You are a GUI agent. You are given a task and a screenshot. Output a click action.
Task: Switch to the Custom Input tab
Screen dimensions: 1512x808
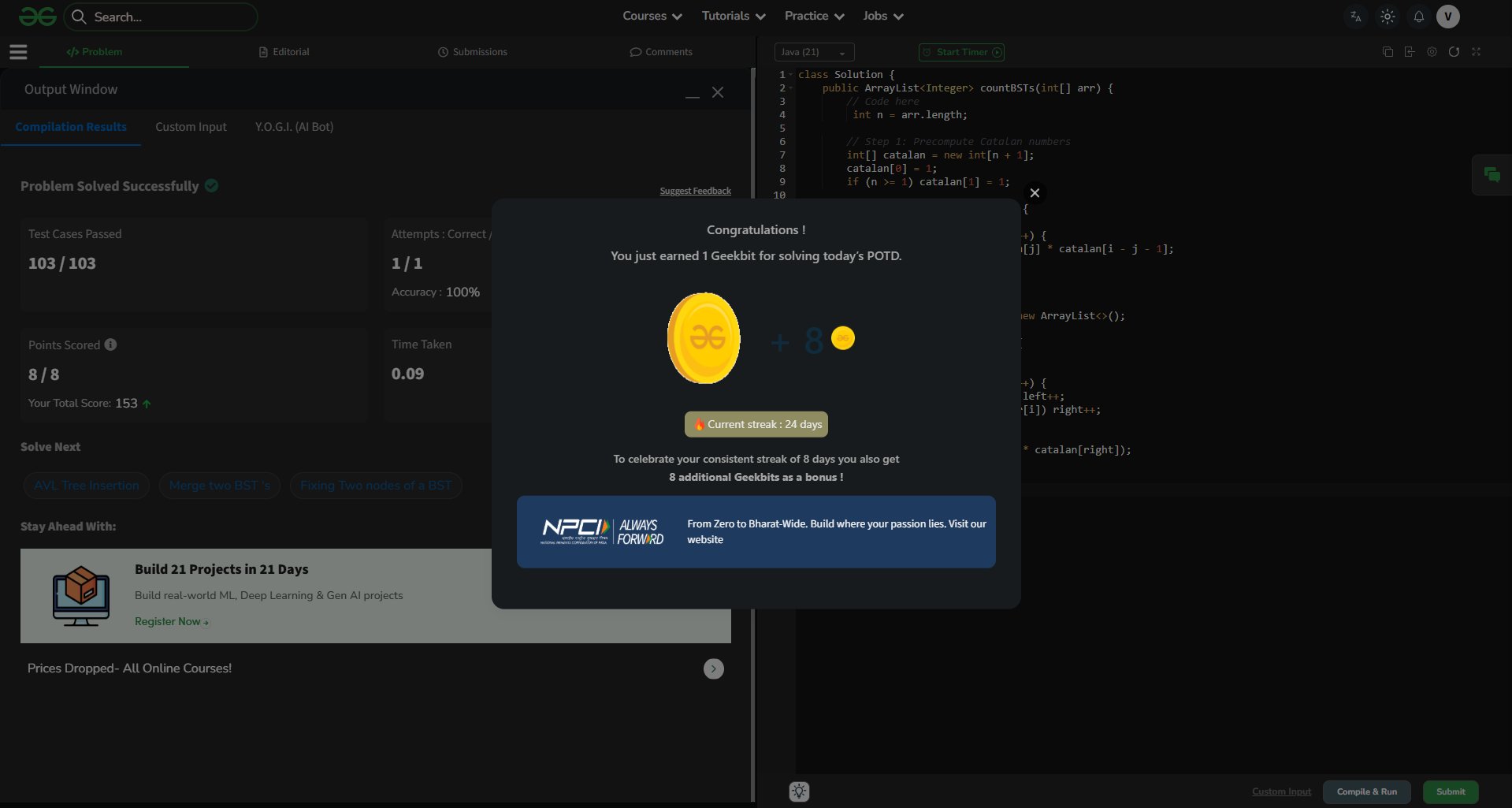click(x=191, y=127)
